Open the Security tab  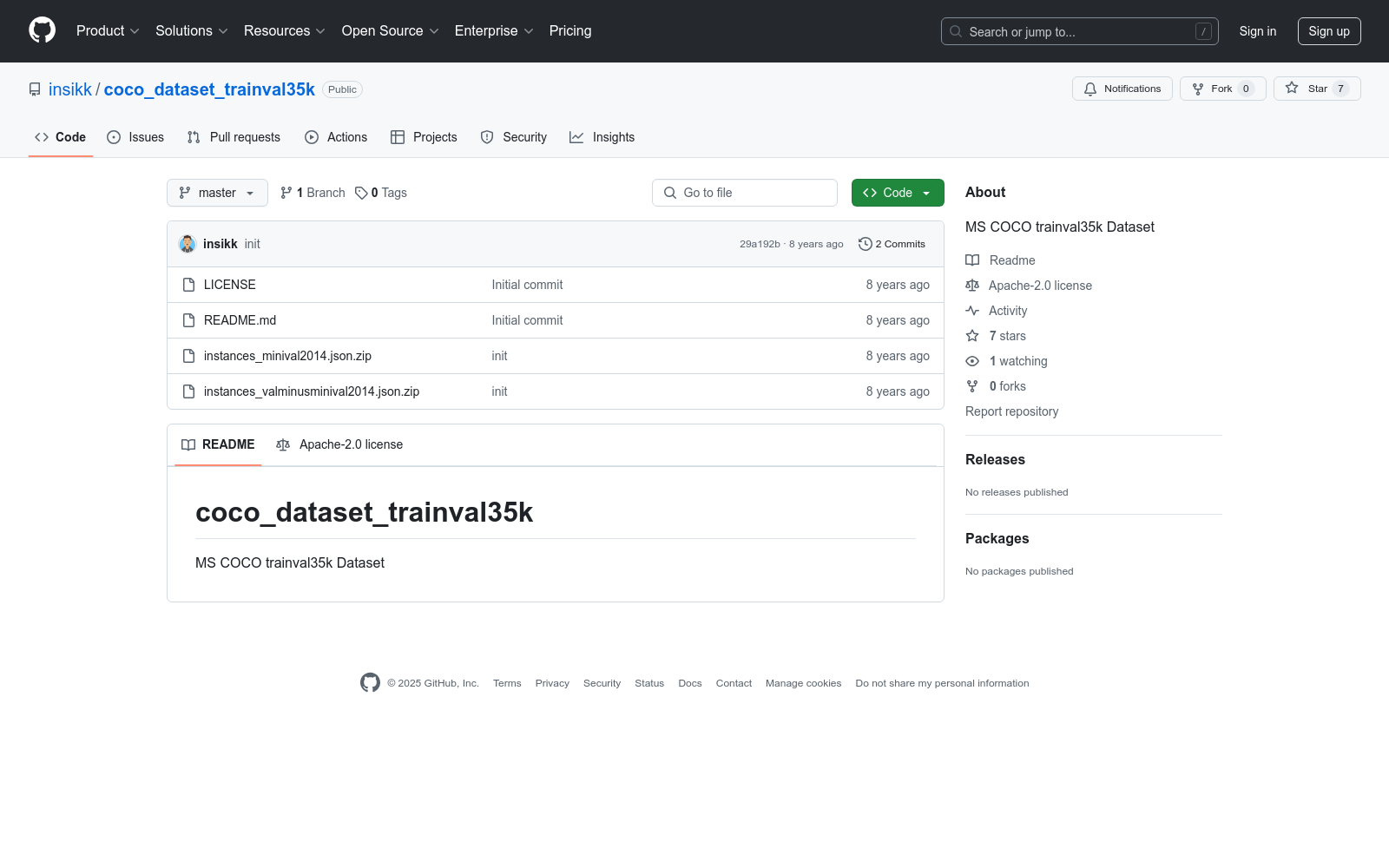514,137
